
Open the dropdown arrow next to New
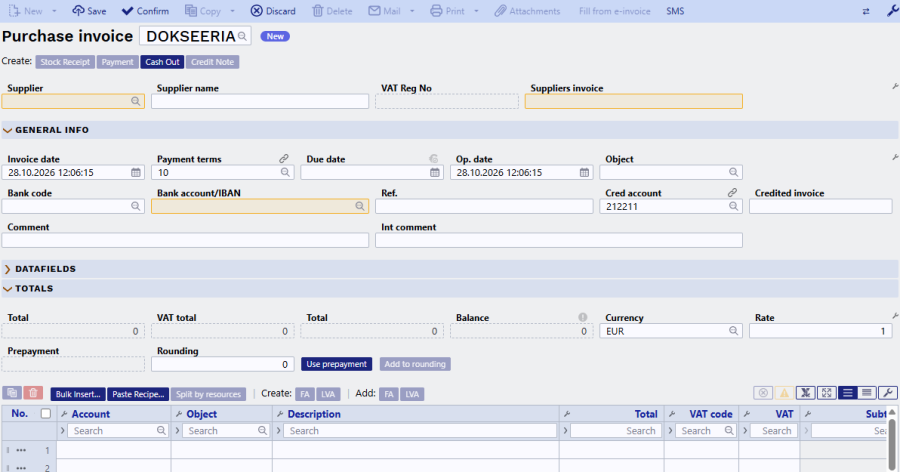click(x=54, y=11)
